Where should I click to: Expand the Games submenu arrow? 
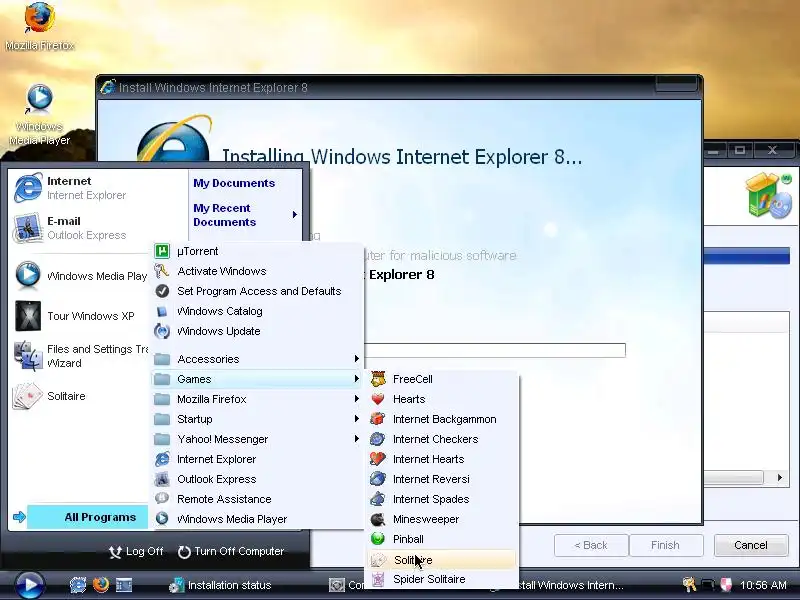click(357, 379)
